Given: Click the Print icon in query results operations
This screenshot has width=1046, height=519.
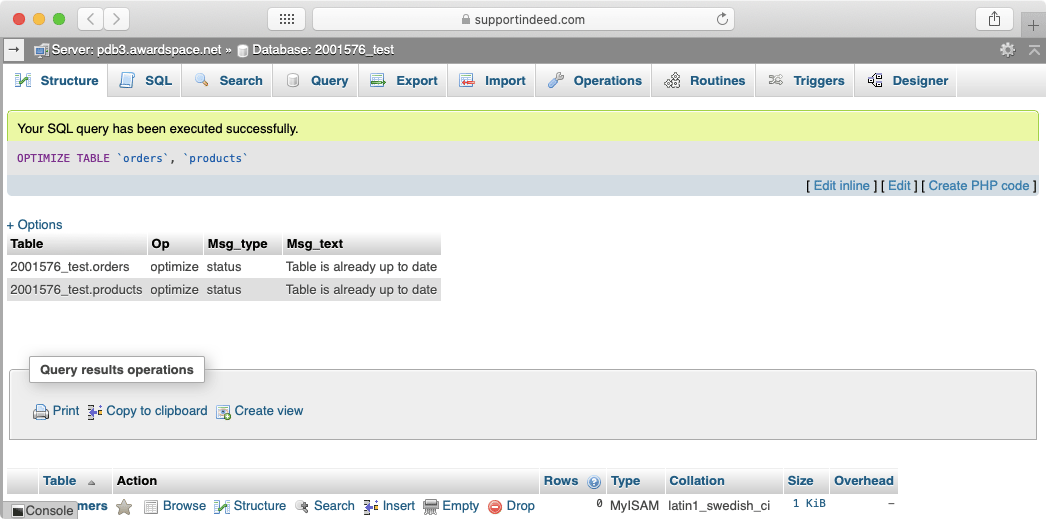Looking at the screenshot, I should [41, 411].
